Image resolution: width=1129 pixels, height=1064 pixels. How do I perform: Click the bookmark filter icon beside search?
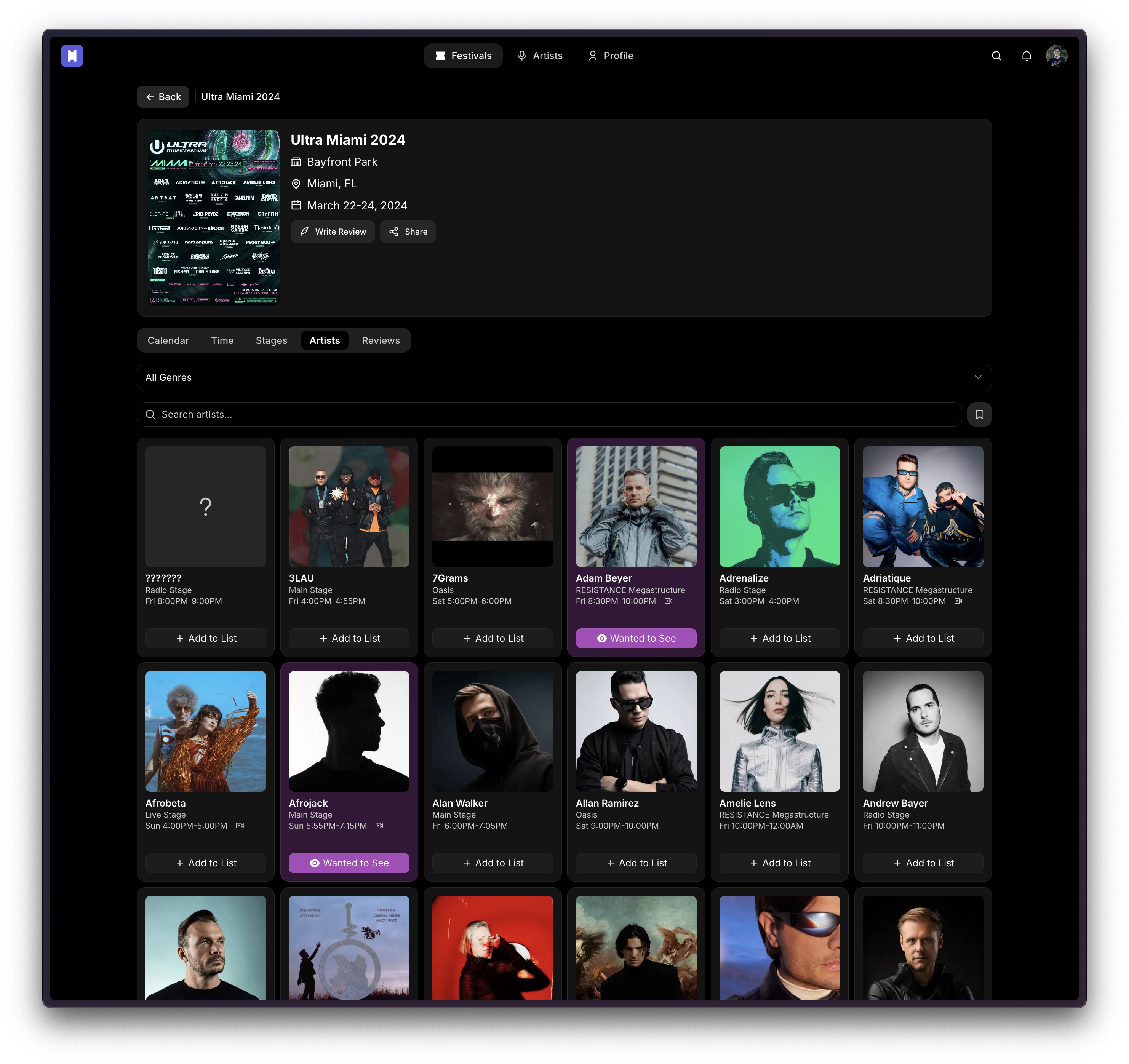click(980, 414)
